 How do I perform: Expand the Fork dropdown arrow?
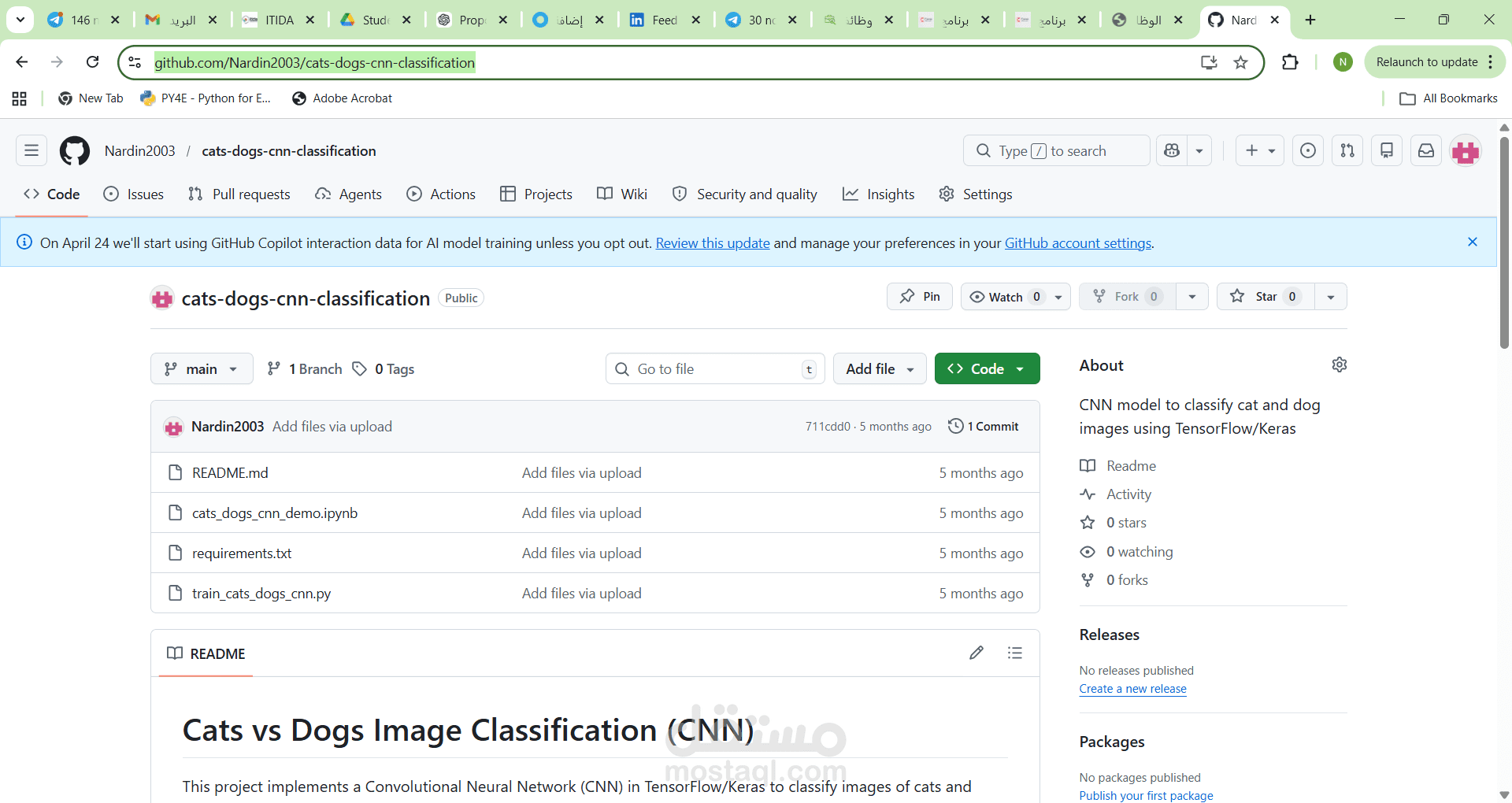pyautogui.click(x=1192, y=297)
